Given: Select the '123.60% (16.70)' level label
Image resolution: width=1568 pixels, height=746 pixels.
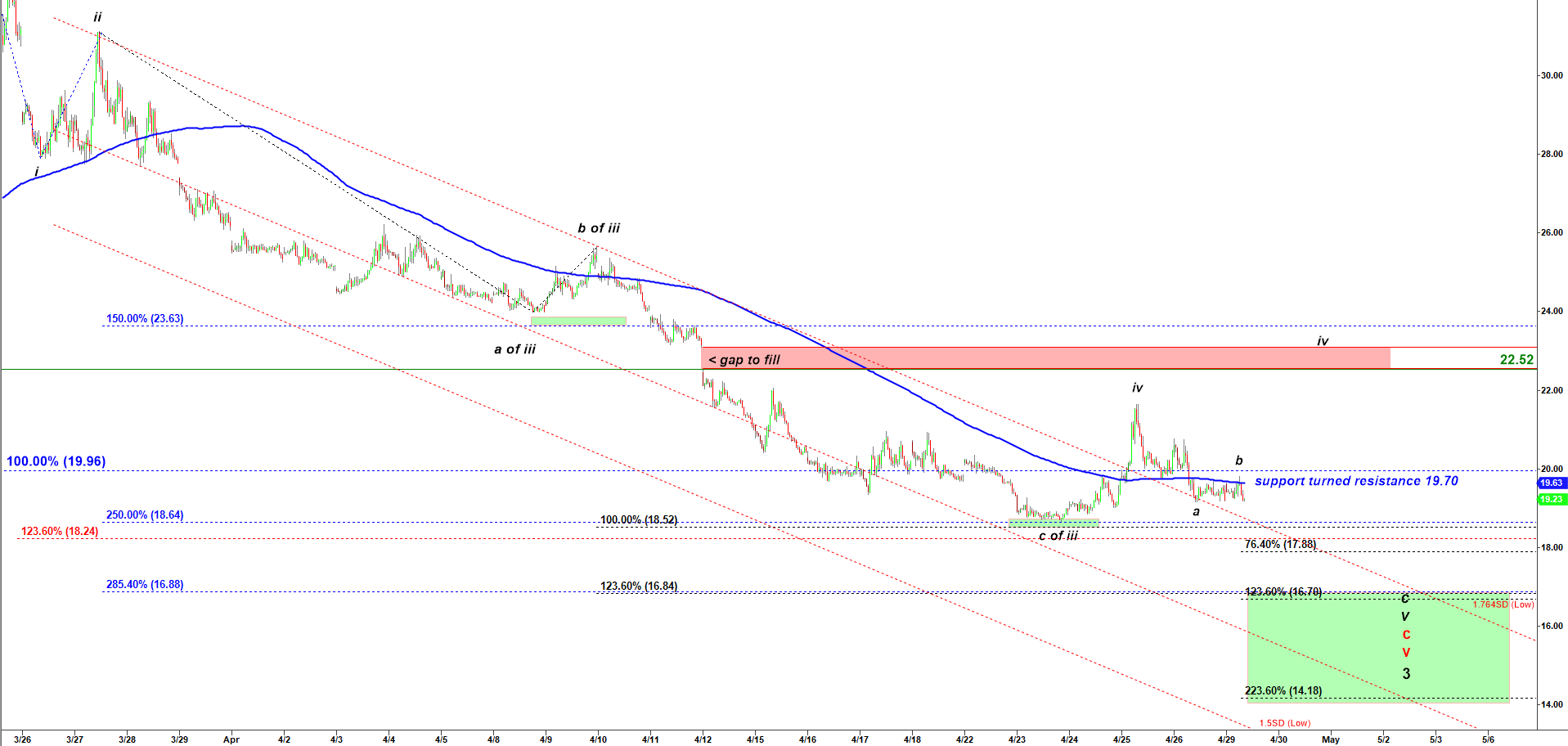Looking at the screenshot, I should click(1283, 591).
